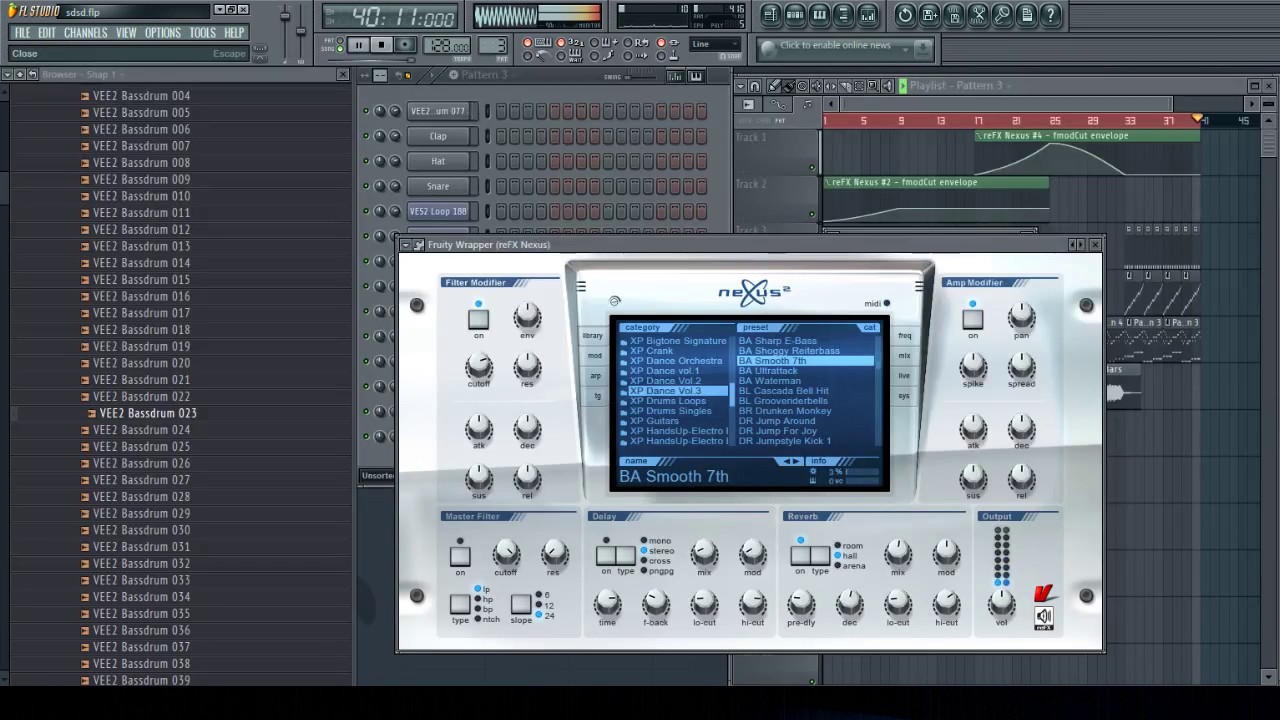Toggle the Playlist magnet snap icon
The image size is (1280, 720).
pyautogui.click(x=754, y=86)
